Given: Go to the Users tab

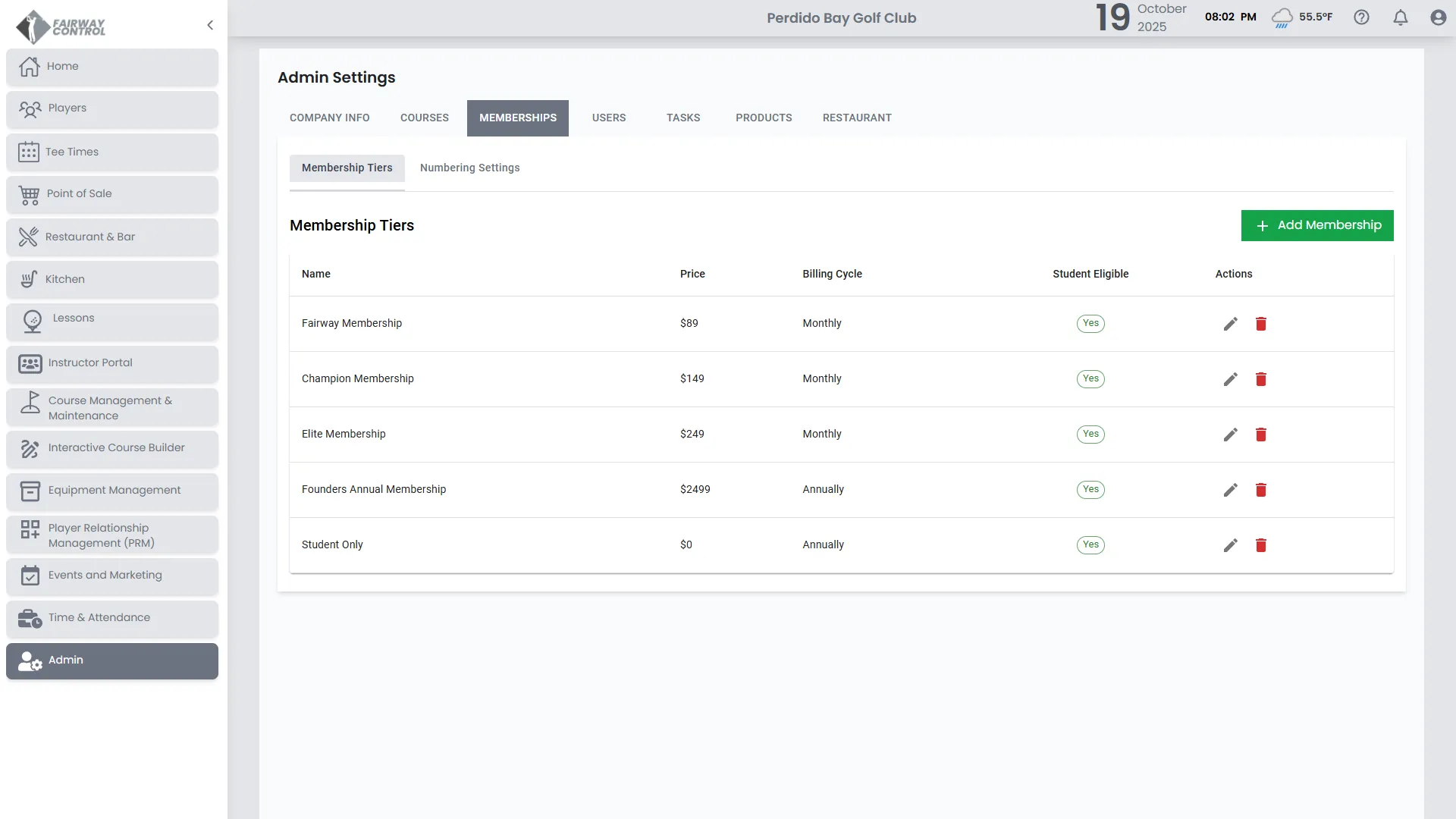Looking at the screenshot, I should point(608,118).
